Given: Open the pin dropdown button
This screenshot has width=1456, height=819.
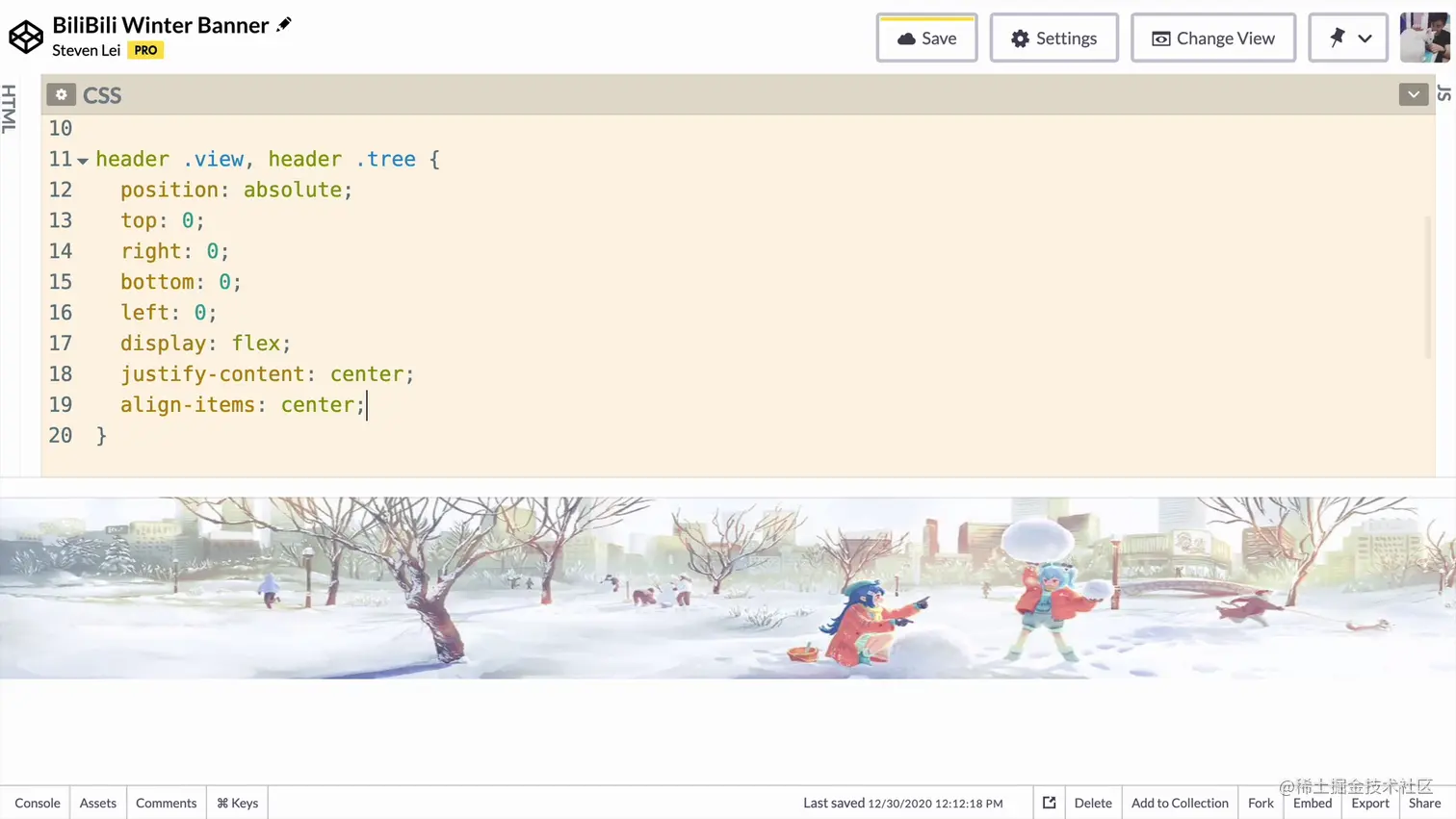Looking at the screenshot, I should point(1347,38).
